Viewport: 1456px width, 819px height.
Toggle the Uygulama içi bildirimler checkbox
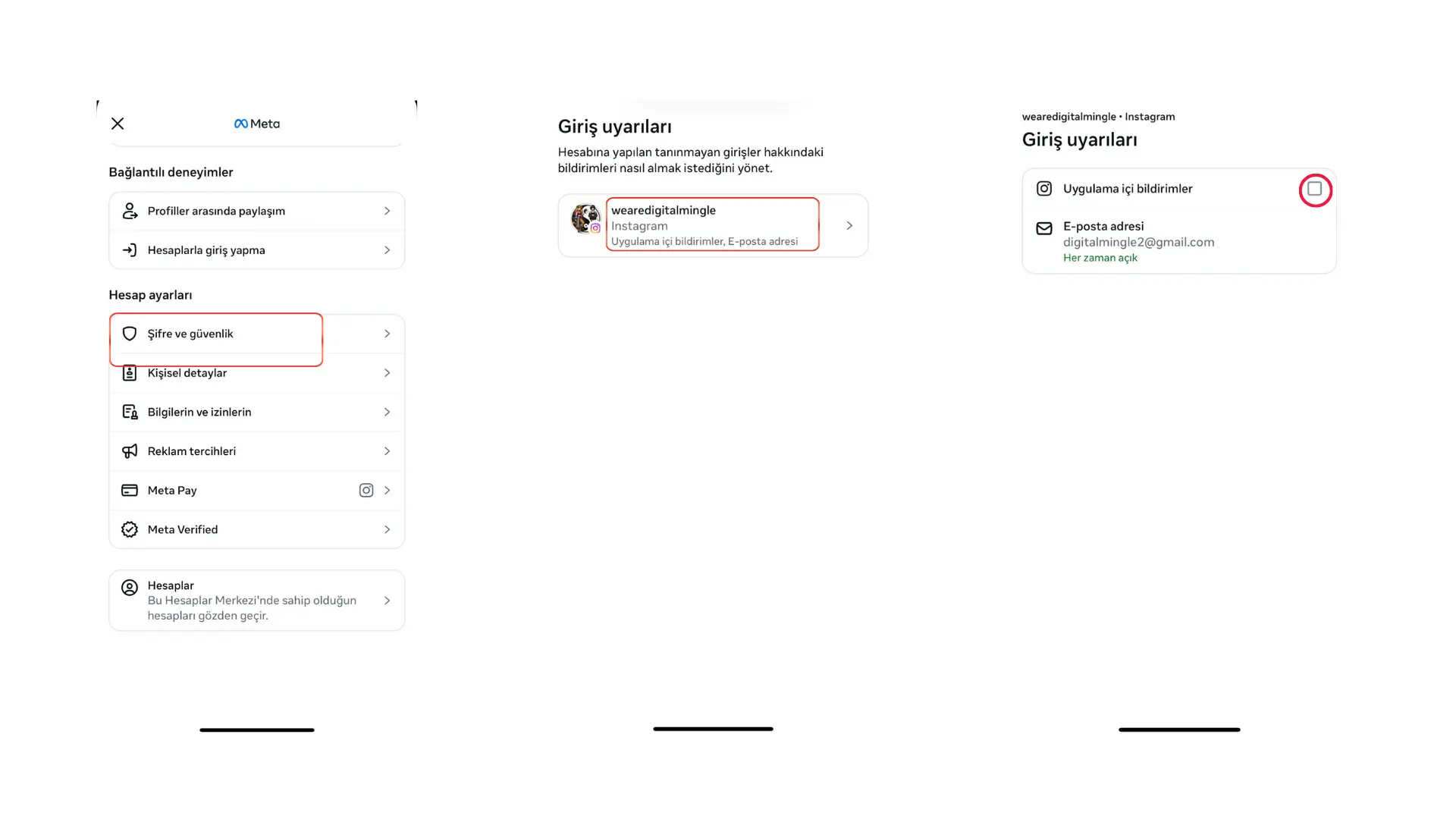pyautogui.click(x=1315, y=189)
